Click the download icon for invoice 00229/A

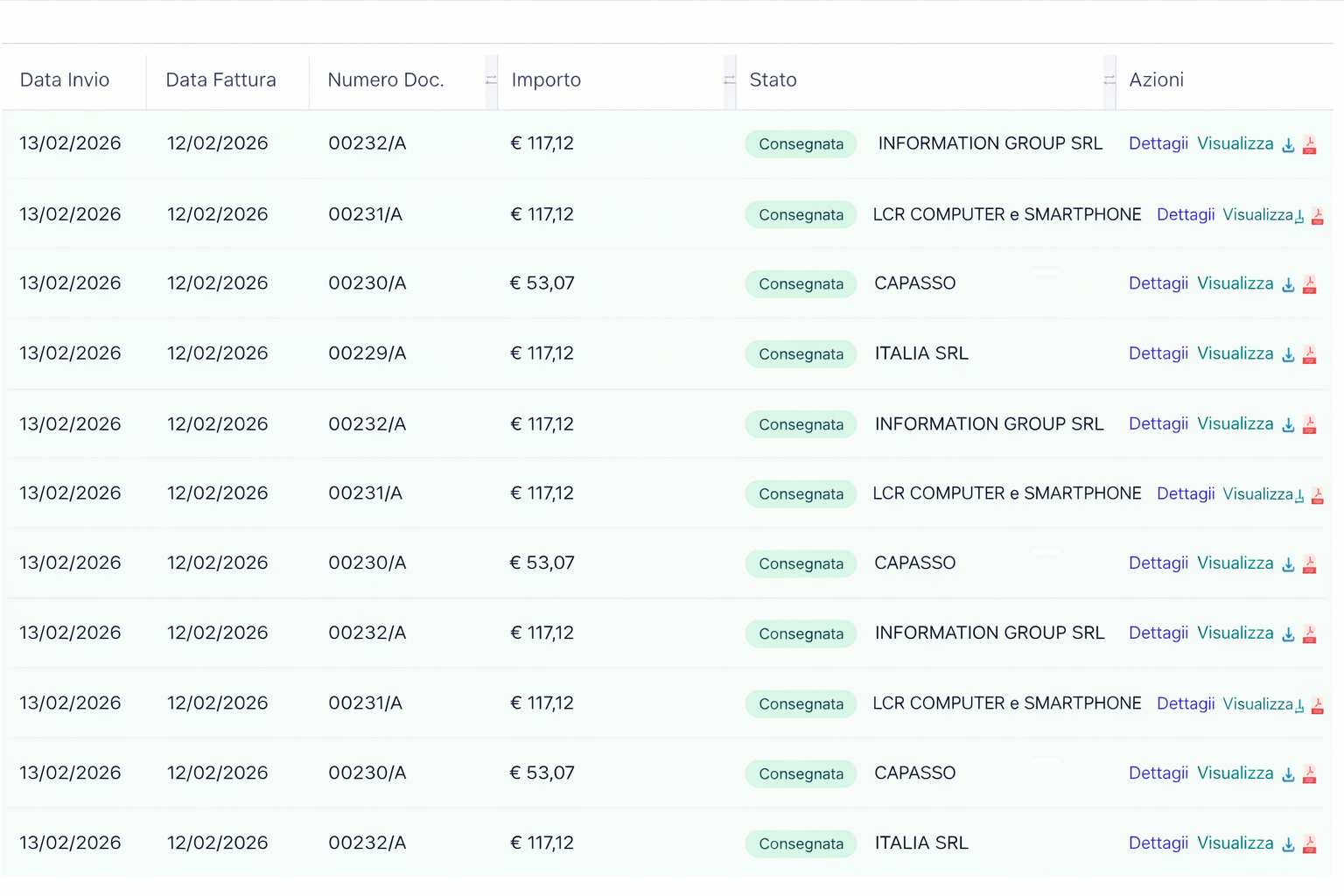[1288, 355]
